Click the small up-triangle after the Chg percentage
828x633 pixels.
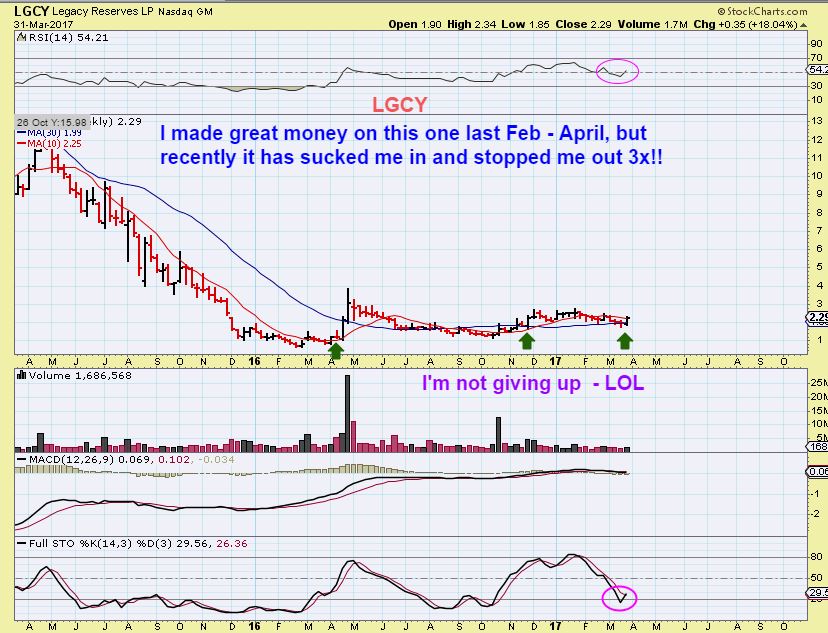[803, 25]
